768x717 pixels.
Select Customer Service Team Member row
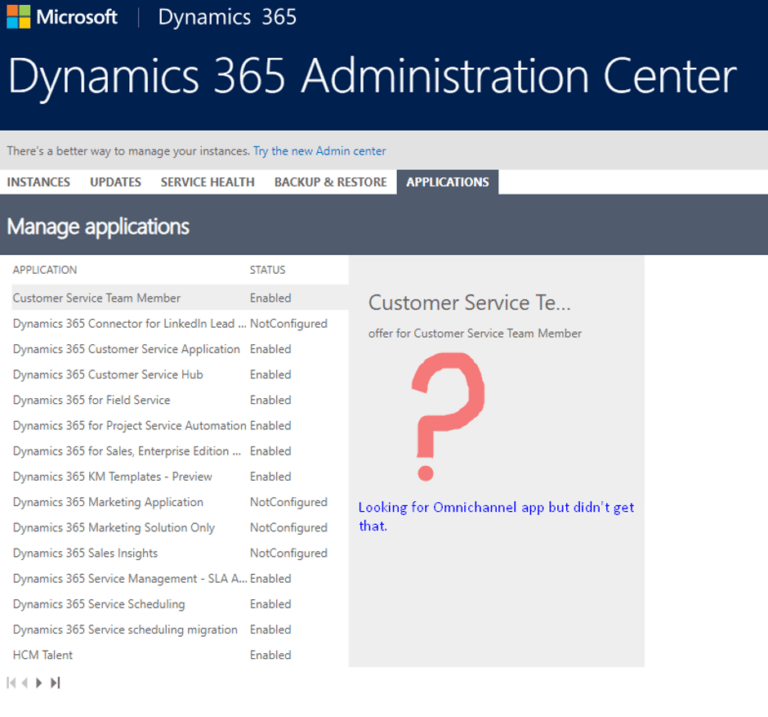click(97, 298)
